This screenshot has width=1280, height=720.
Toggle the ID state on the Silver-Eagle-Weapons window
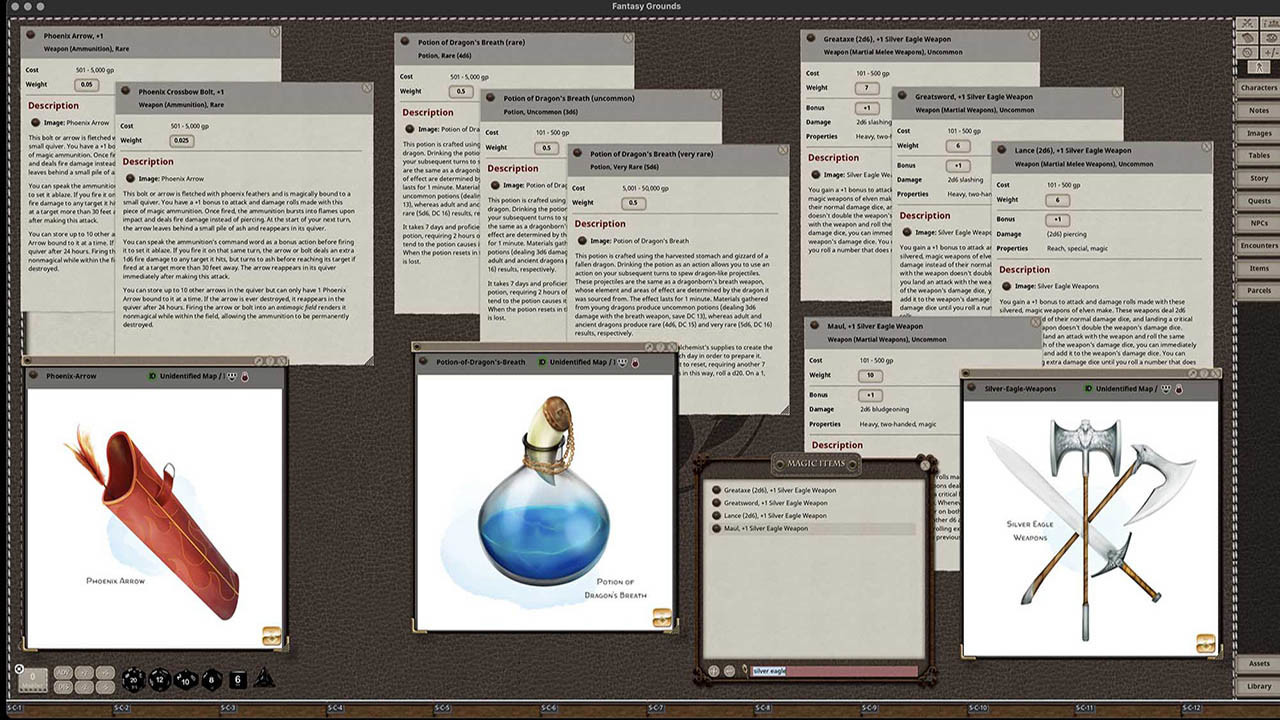pos(1089,388)
